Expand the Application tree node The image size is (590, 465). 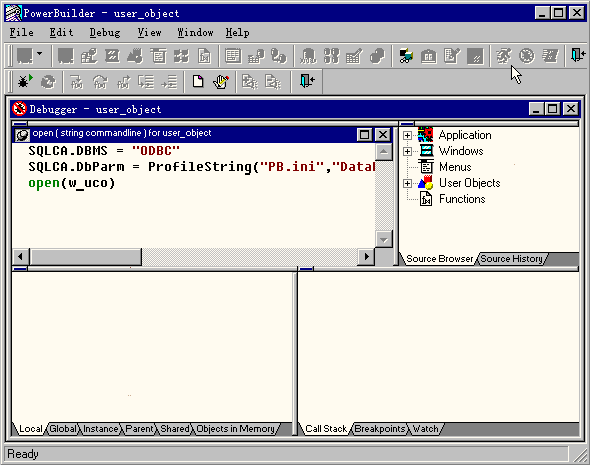point(407,135)
